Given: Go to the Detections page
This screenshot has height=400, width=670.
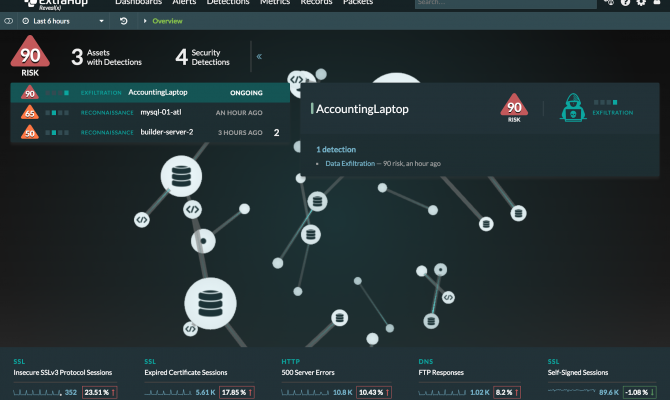Looking at the screenshot, I should click(x=228, y=3).
